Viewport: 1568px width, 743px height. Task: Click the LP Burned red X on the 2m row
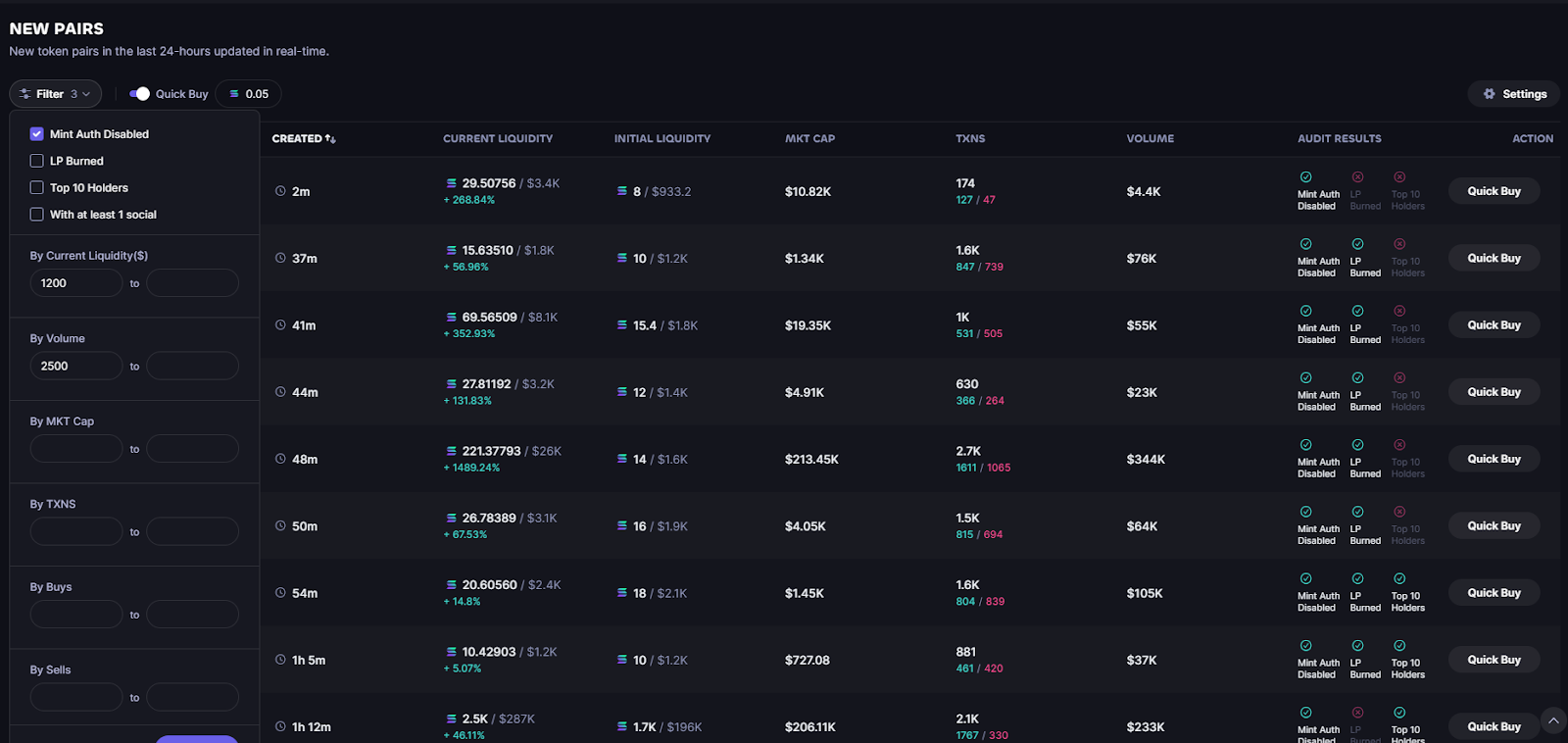point(1357,177)
